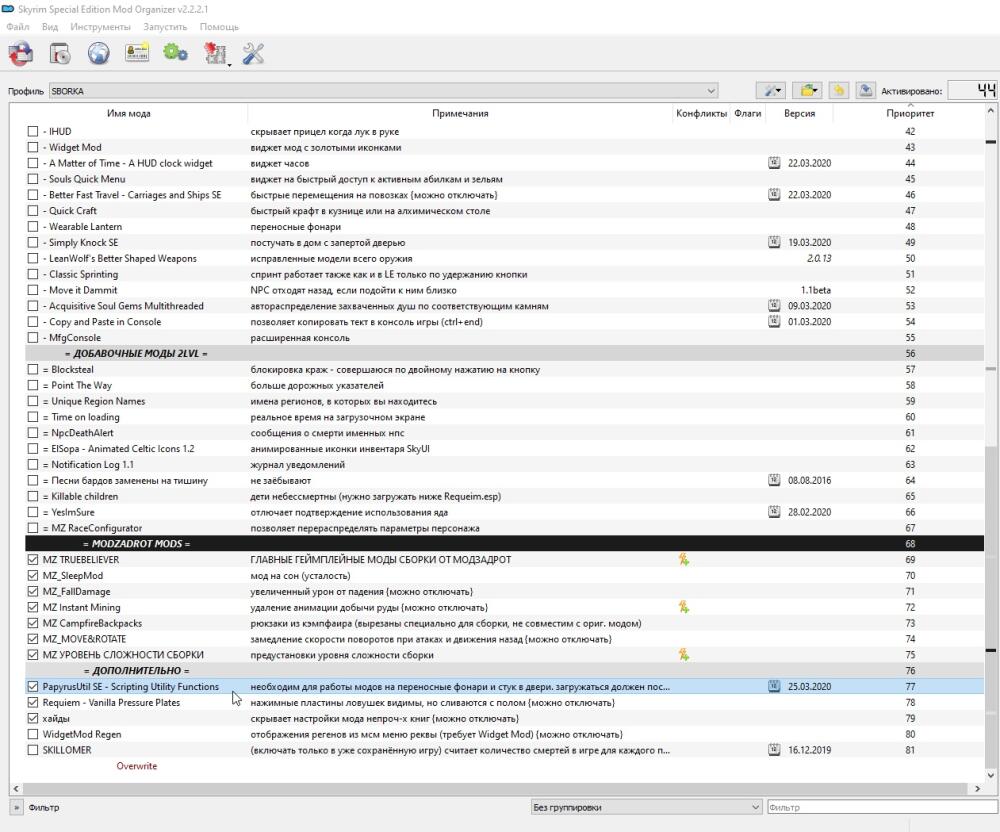
Task: Sort by Версия column header
Action: click(799, 113)
